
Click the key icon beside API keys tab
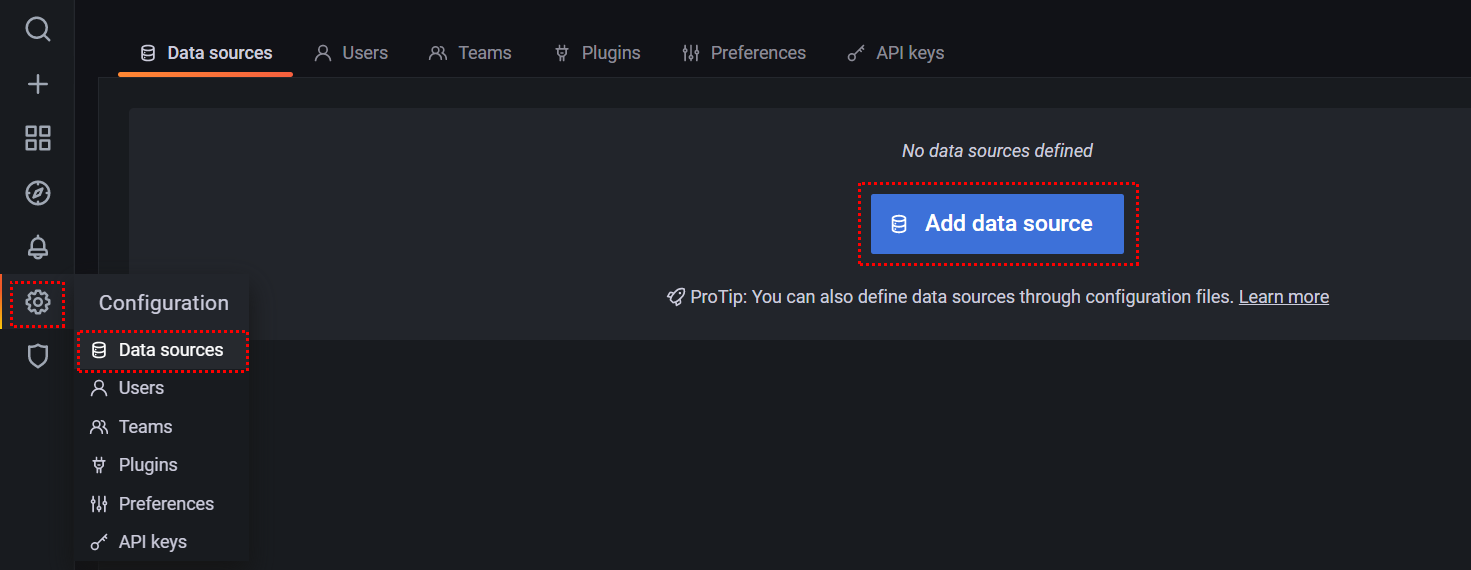coord(855,53)
